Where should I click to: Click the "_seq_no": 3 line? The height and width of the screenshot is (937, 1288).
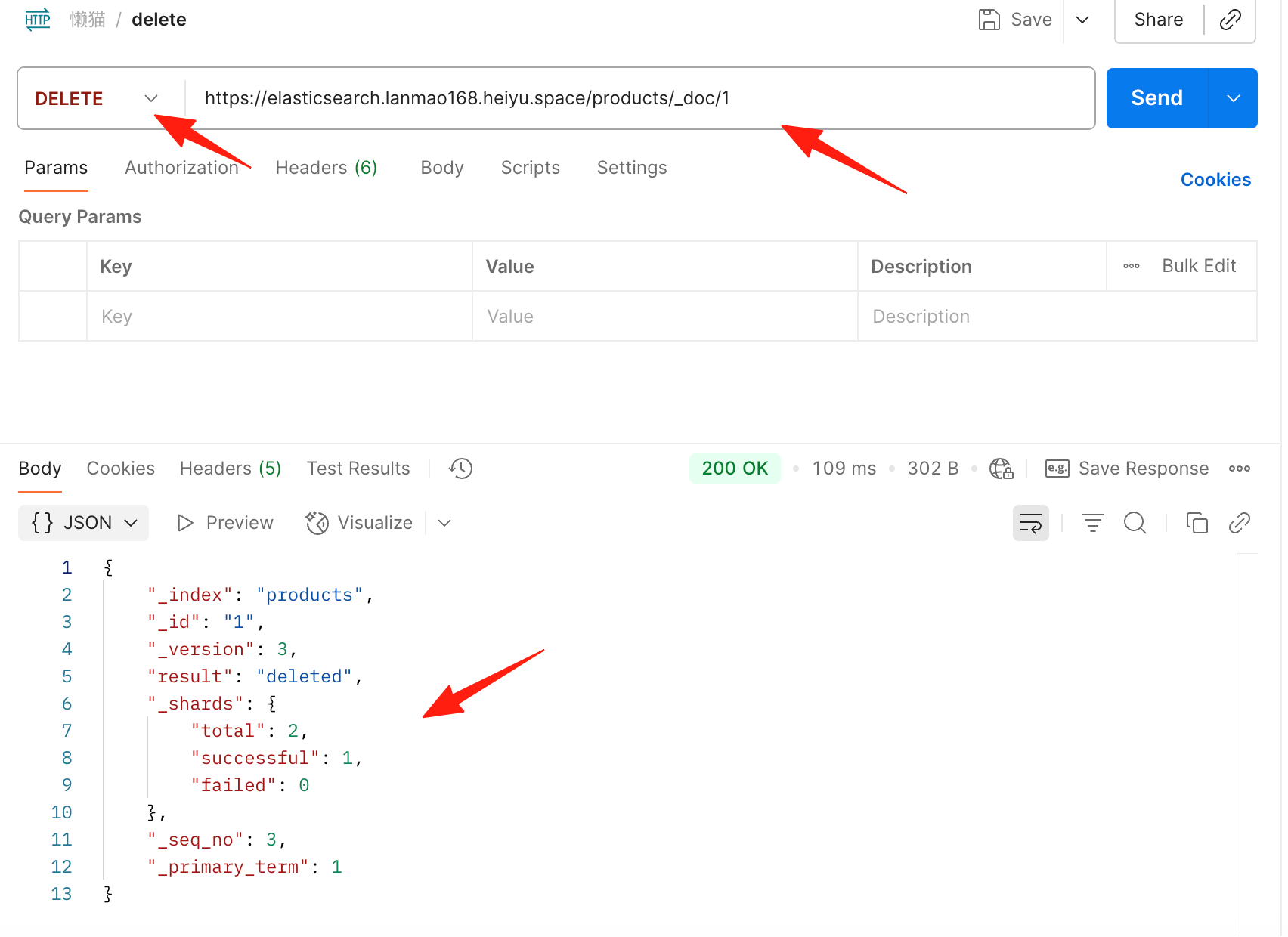pyautogui.click(x=217, y=840)
